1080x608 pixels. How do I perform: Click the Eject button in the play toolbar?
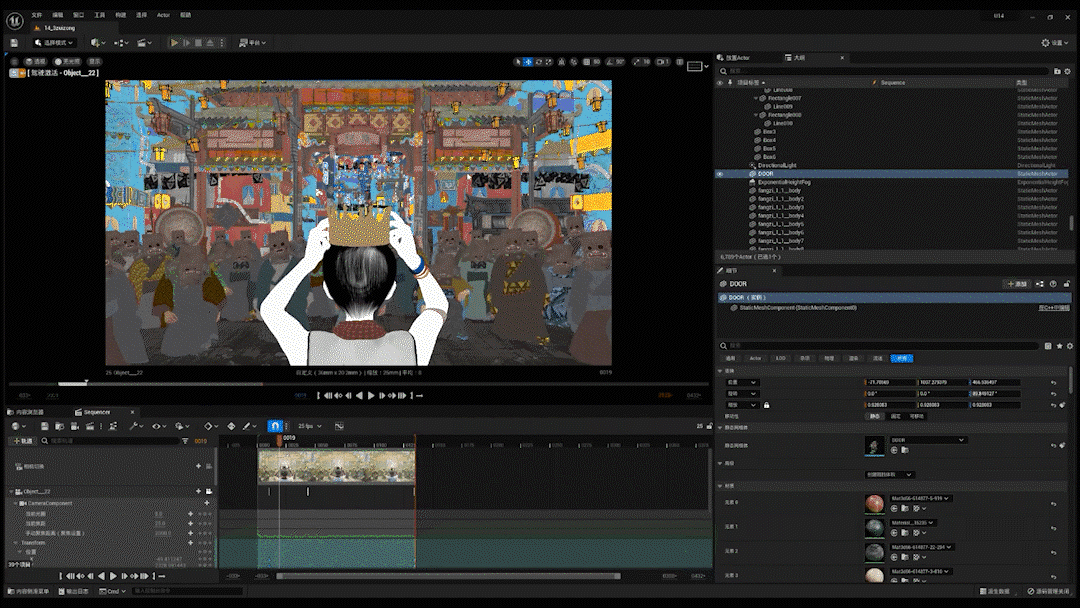[210, 43]
